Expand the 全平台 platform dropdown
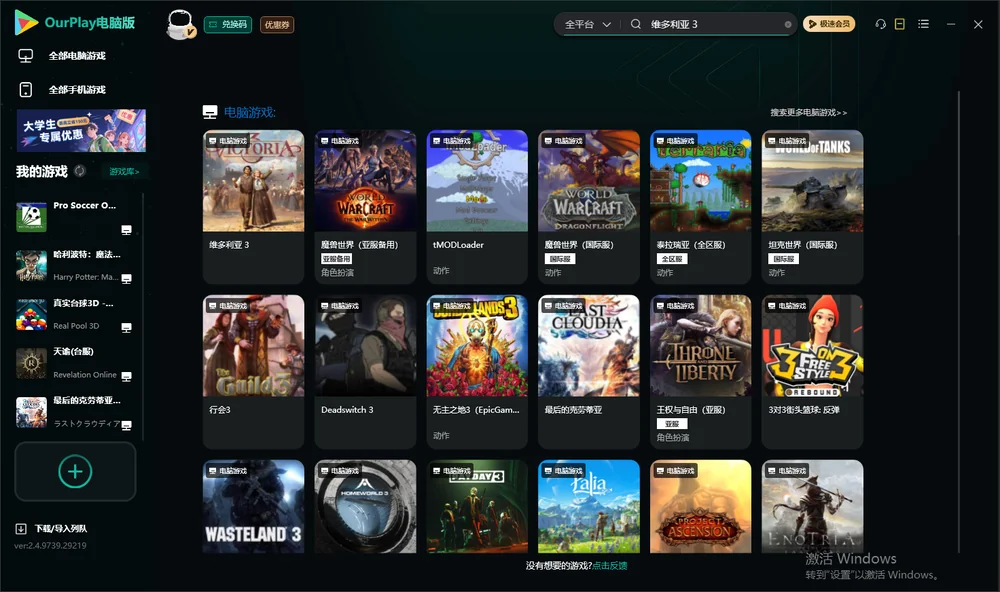This screenshot has width=1000, height=592. pos(587,24)
